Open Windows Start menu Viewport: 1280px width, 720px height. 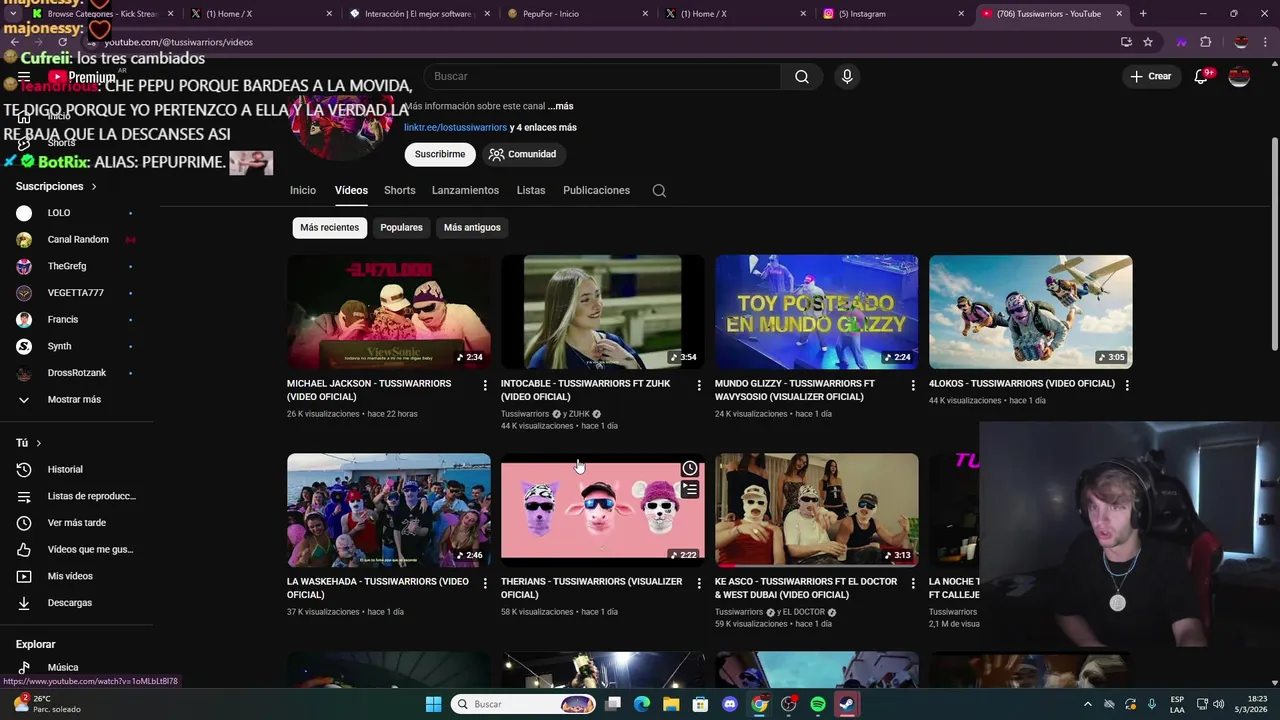point(433,704)
